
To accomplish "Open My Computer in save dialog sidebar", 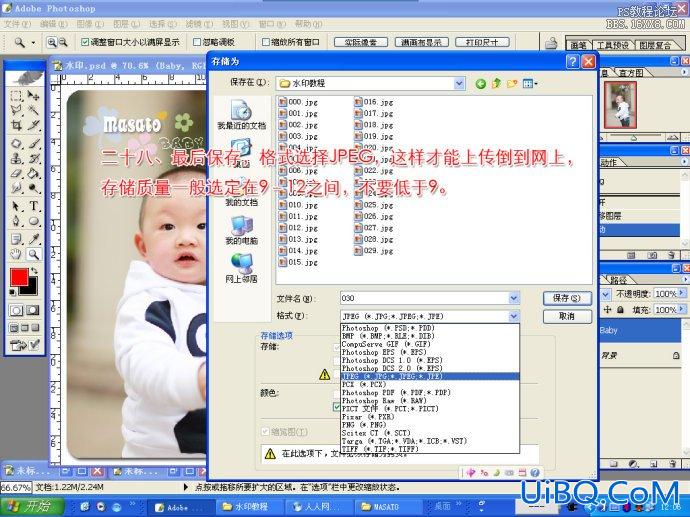I will 241,231.
